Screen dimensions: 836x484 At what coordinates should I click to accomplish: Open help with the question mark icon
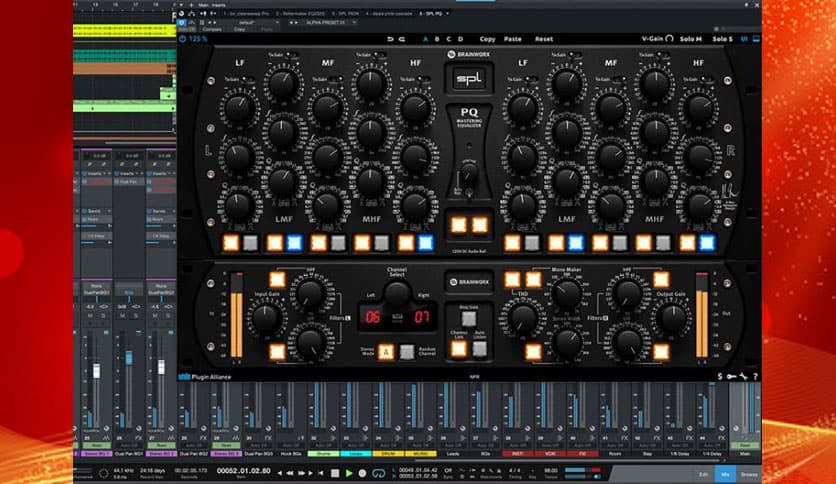tap(755, 376)
